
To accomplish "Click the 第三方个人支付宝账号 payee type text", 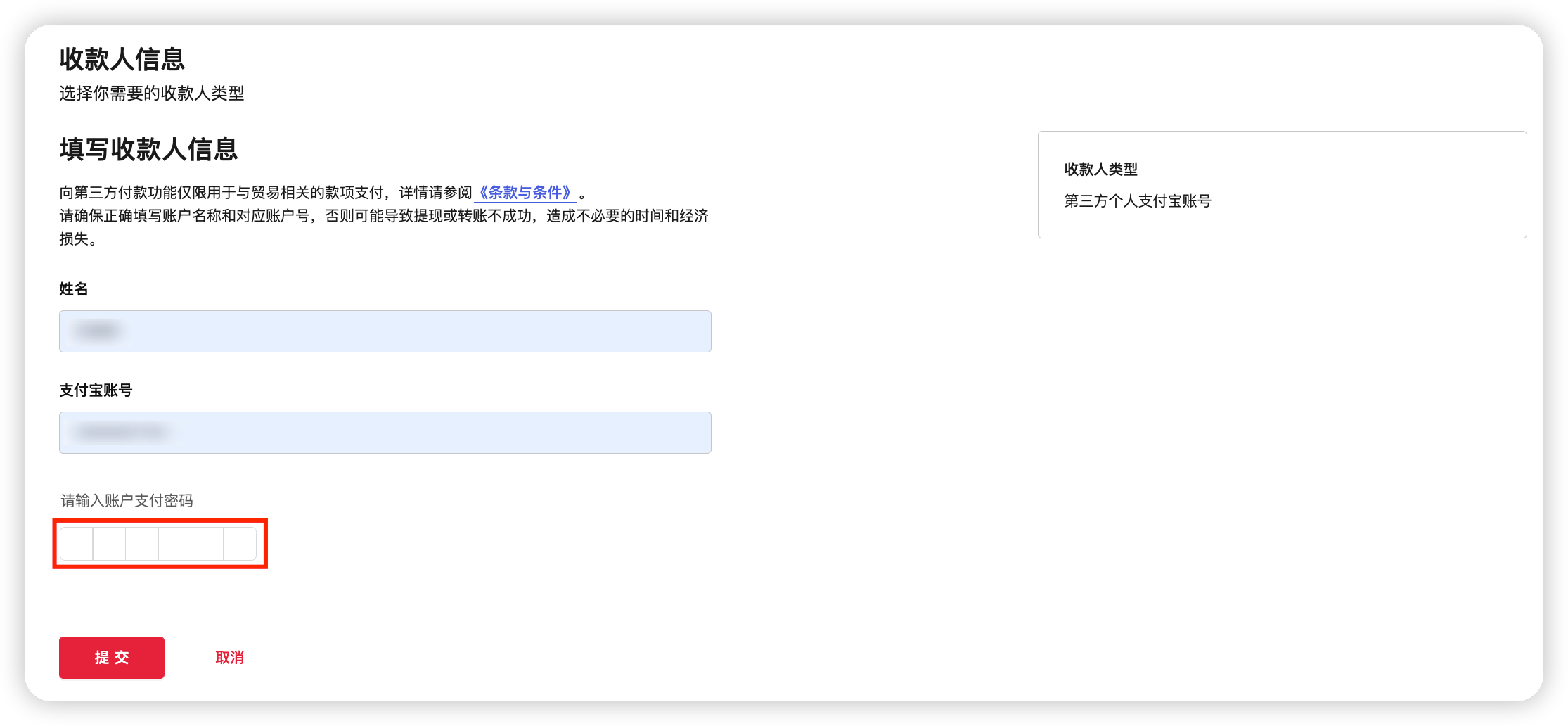I will 1138,200.
